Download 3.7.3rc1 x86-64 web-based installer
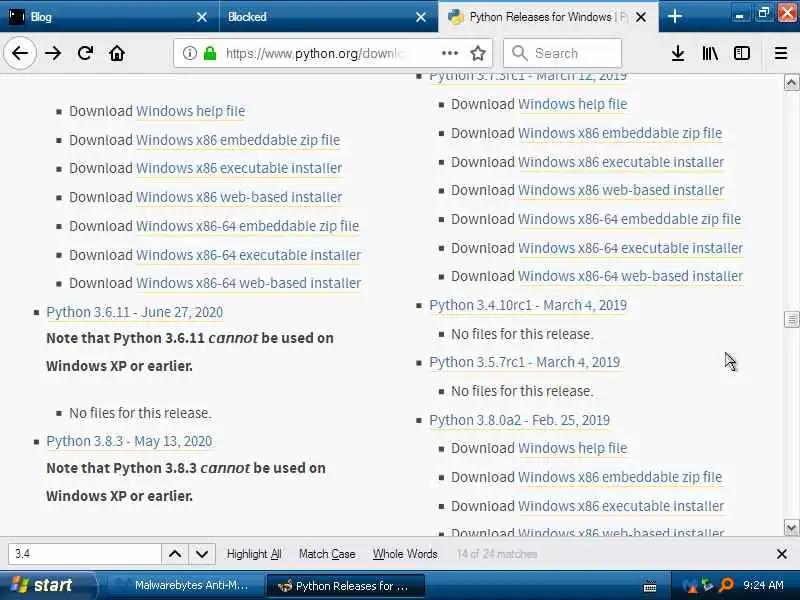This screenshot has width=800, height=600. click(631, 276)
